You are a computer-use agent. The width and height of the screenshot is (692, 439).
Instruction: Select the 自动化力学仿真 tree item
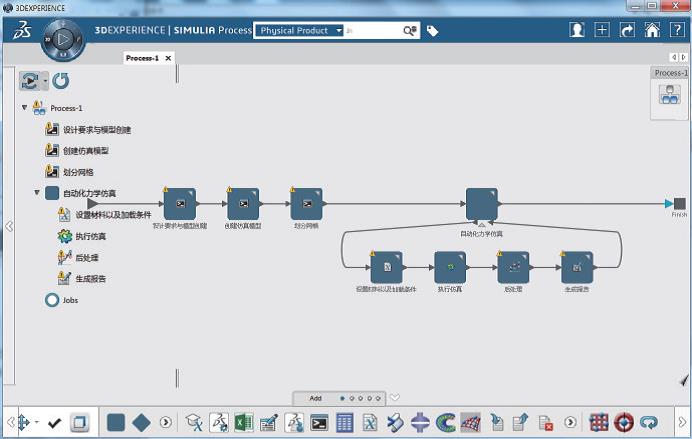[89, 193]
